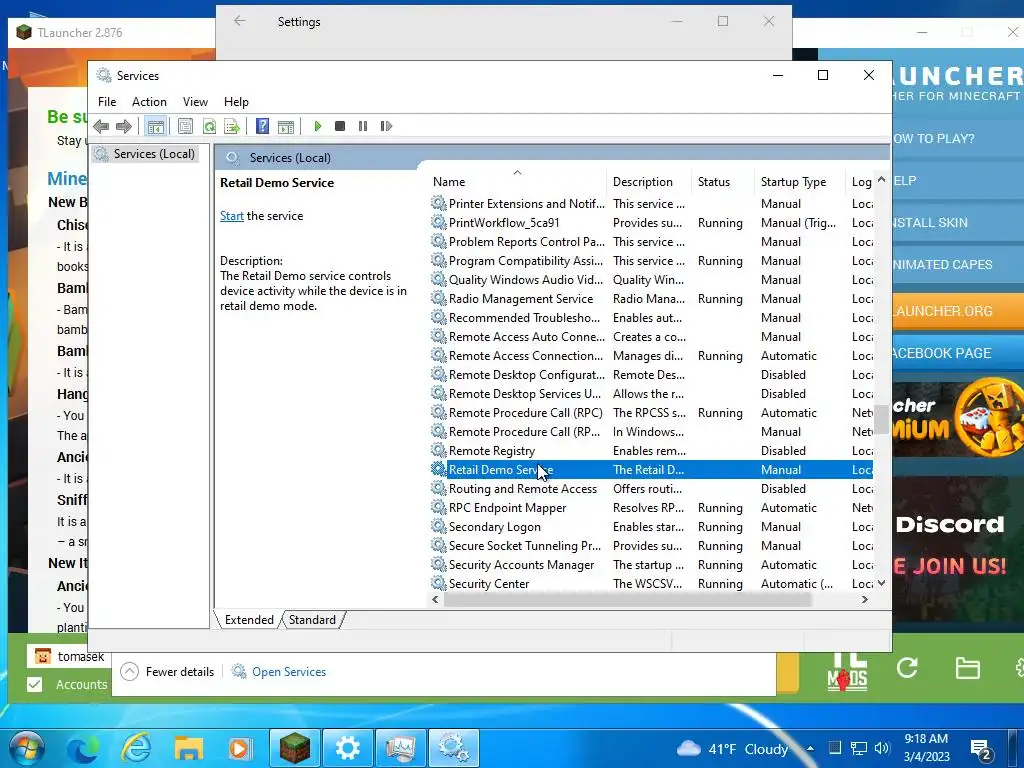
Task: Refresh the services list with toolbar icon
Action: point(209,126)
